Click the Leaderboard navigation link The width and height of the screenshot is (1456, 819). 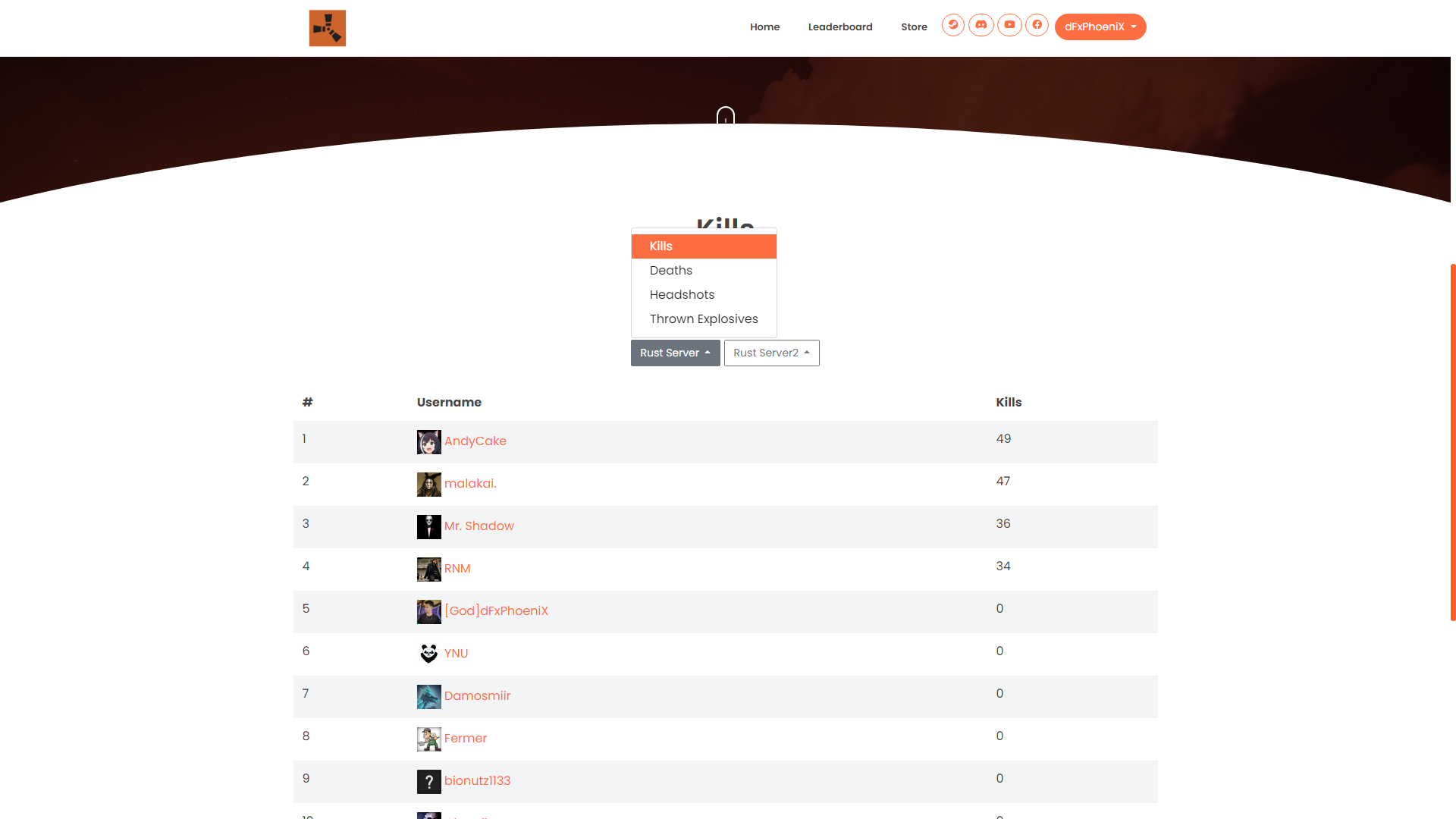pos(840,27)
